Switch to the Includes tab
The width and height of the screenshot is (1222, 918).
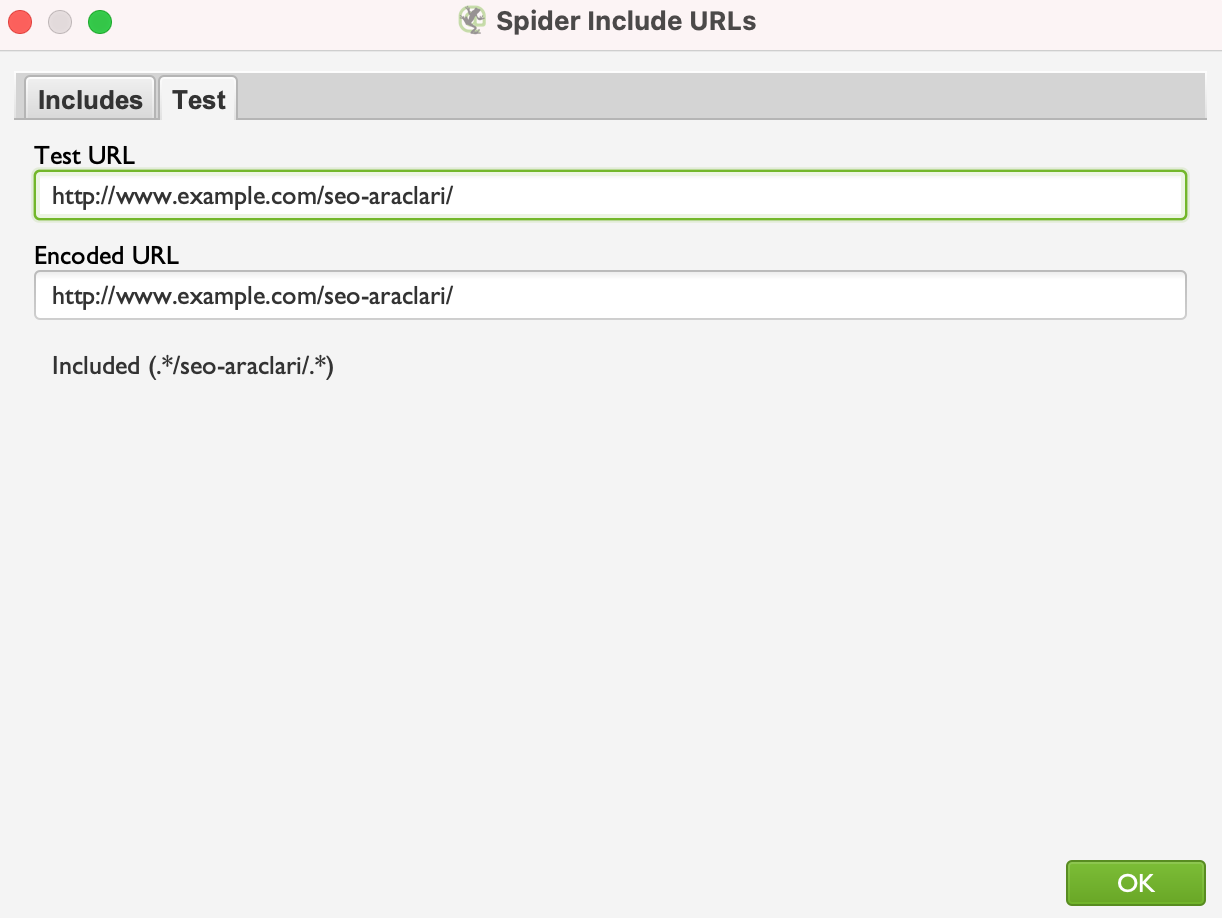pos(90,99)
